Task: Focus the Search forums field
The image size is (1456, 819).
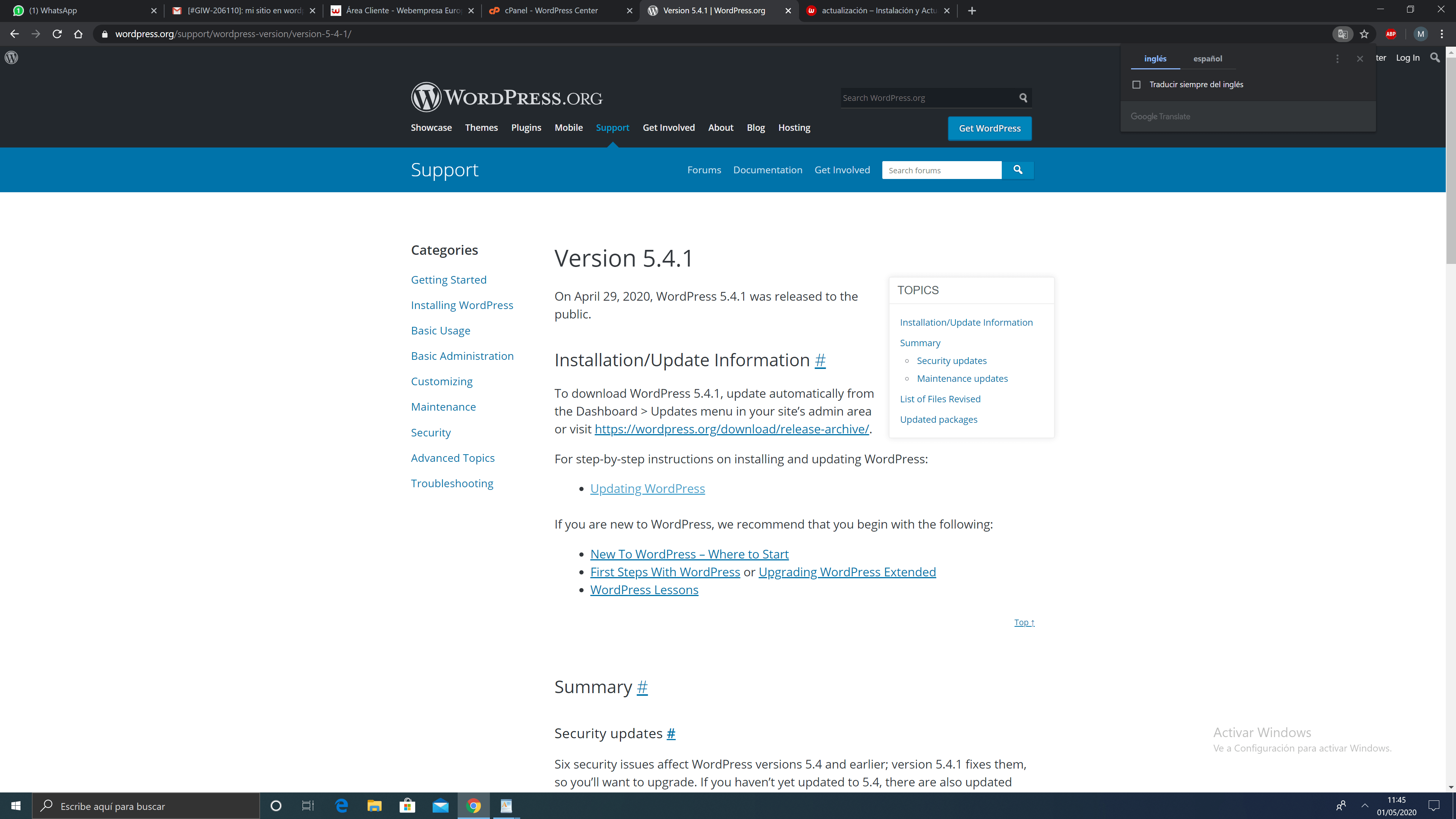Action: coord(941,170)
